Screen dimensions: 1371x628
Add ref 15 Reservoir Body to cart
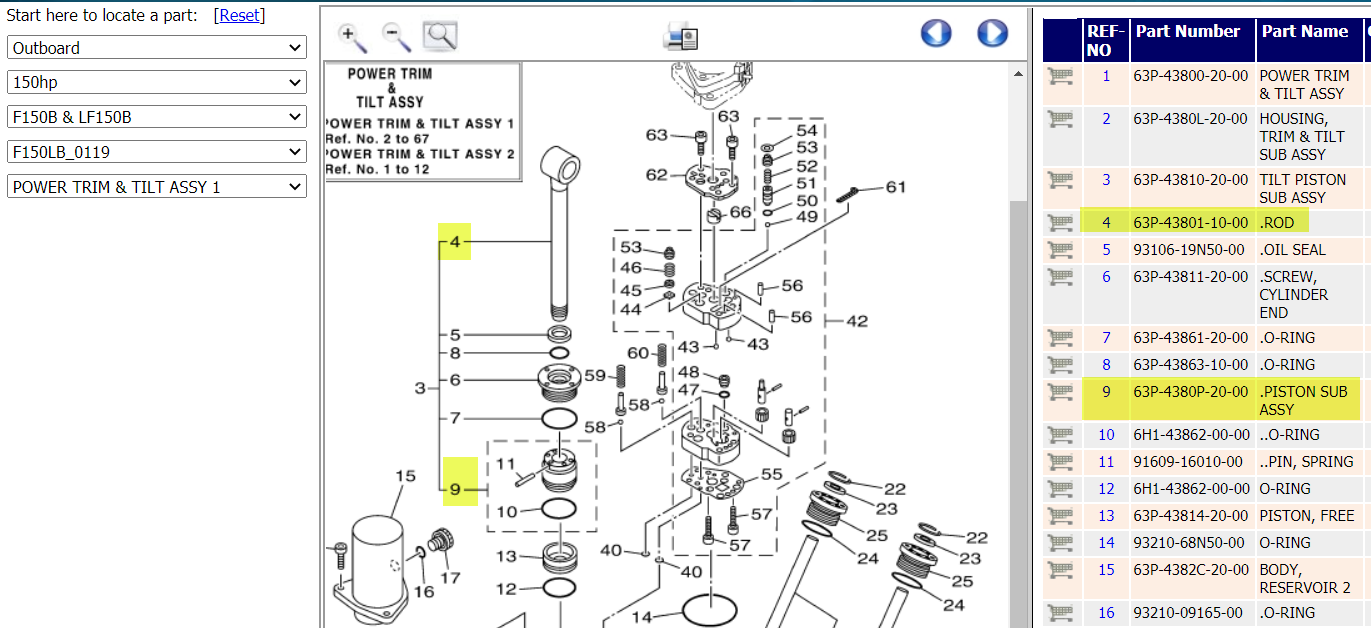(1060, 570)
